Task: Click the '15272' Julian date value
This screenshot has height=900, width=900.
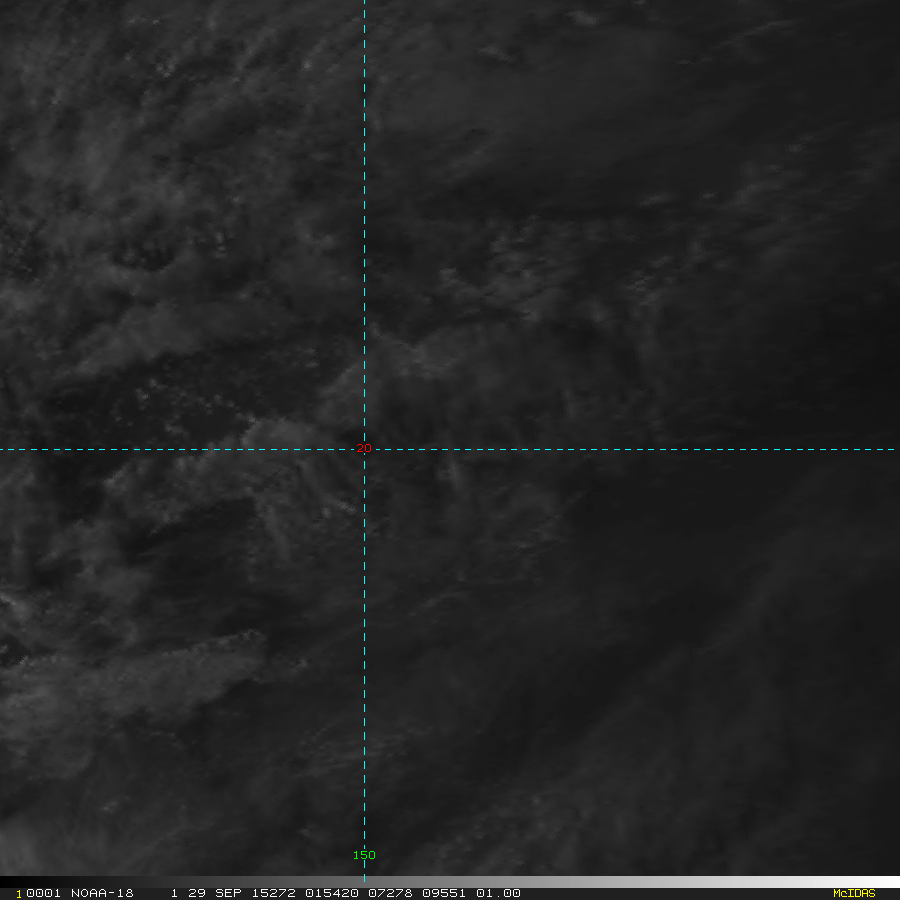Action: 273,893
